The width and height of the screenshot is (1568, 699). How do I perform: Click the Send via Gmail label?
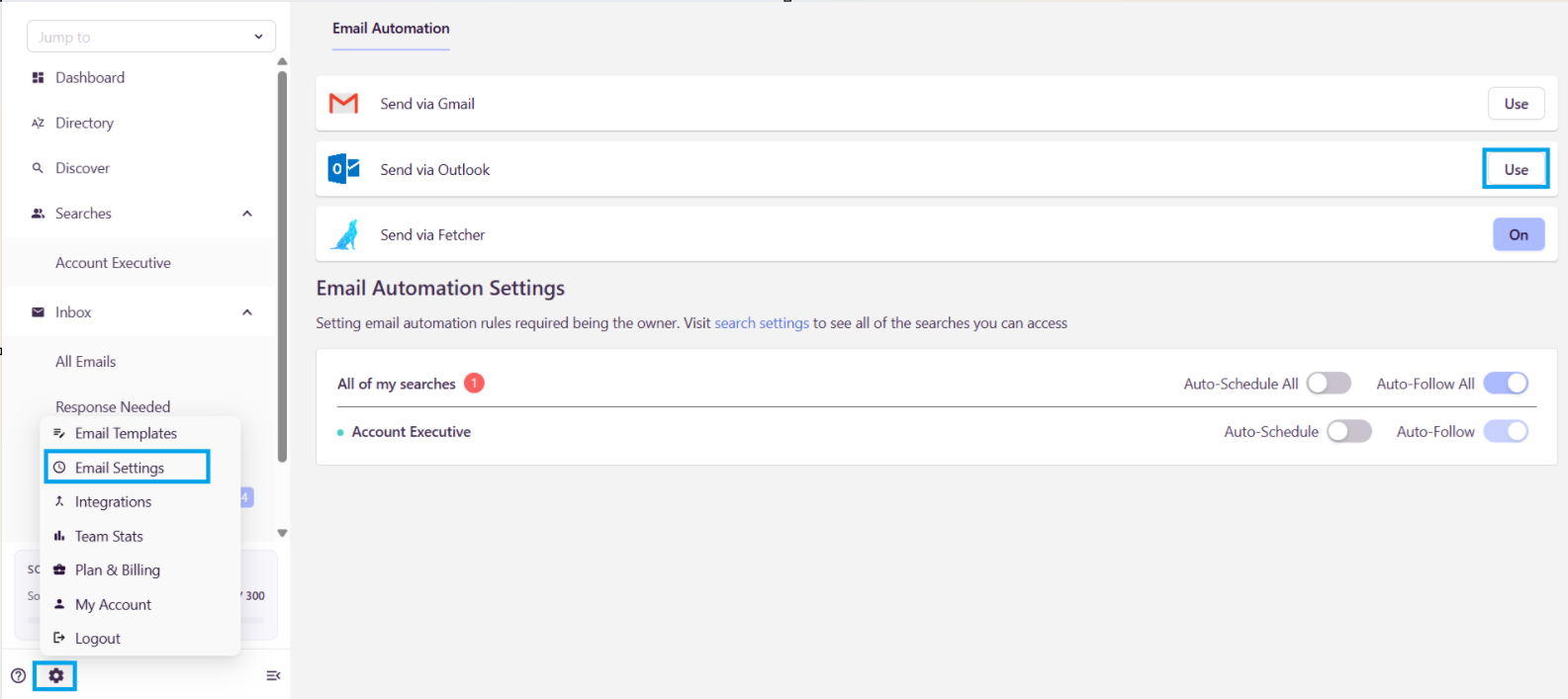[427, 104]
